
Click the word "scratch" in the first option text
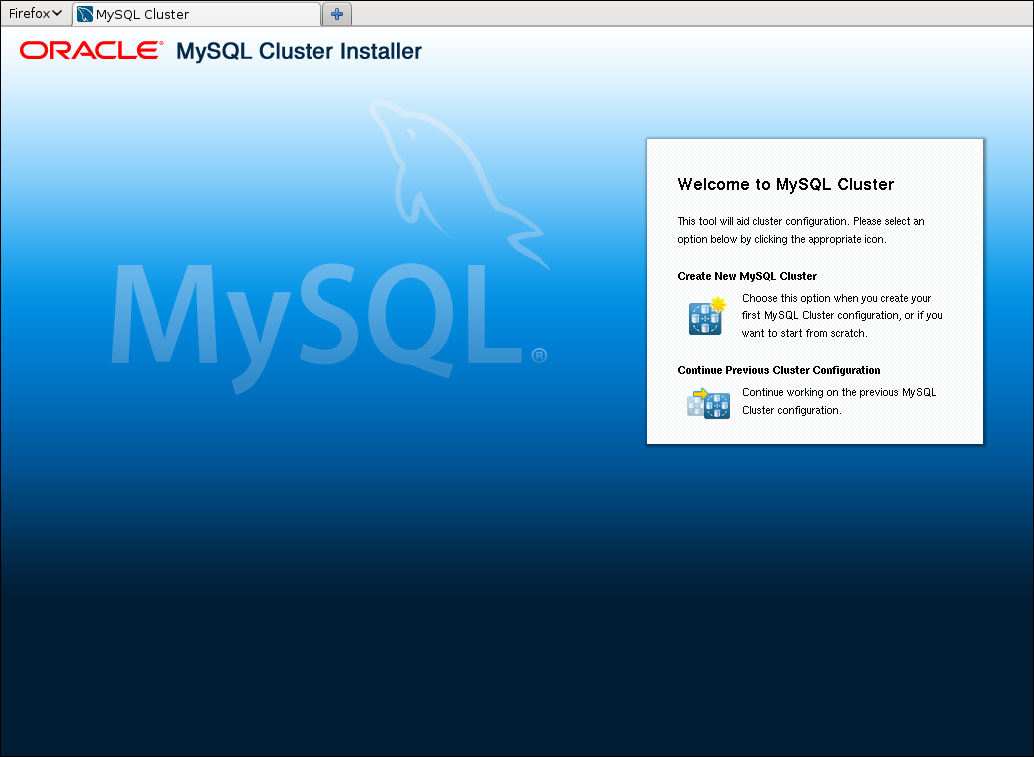(x=845, y=333)
